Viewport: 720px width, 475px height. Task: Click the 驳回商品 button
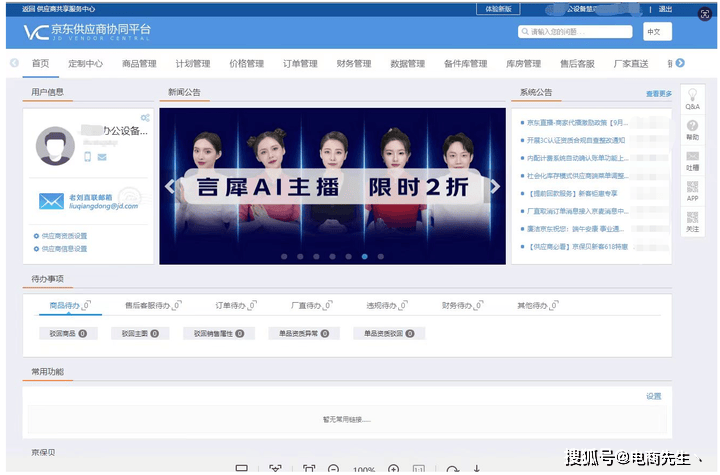coord(68,334)
